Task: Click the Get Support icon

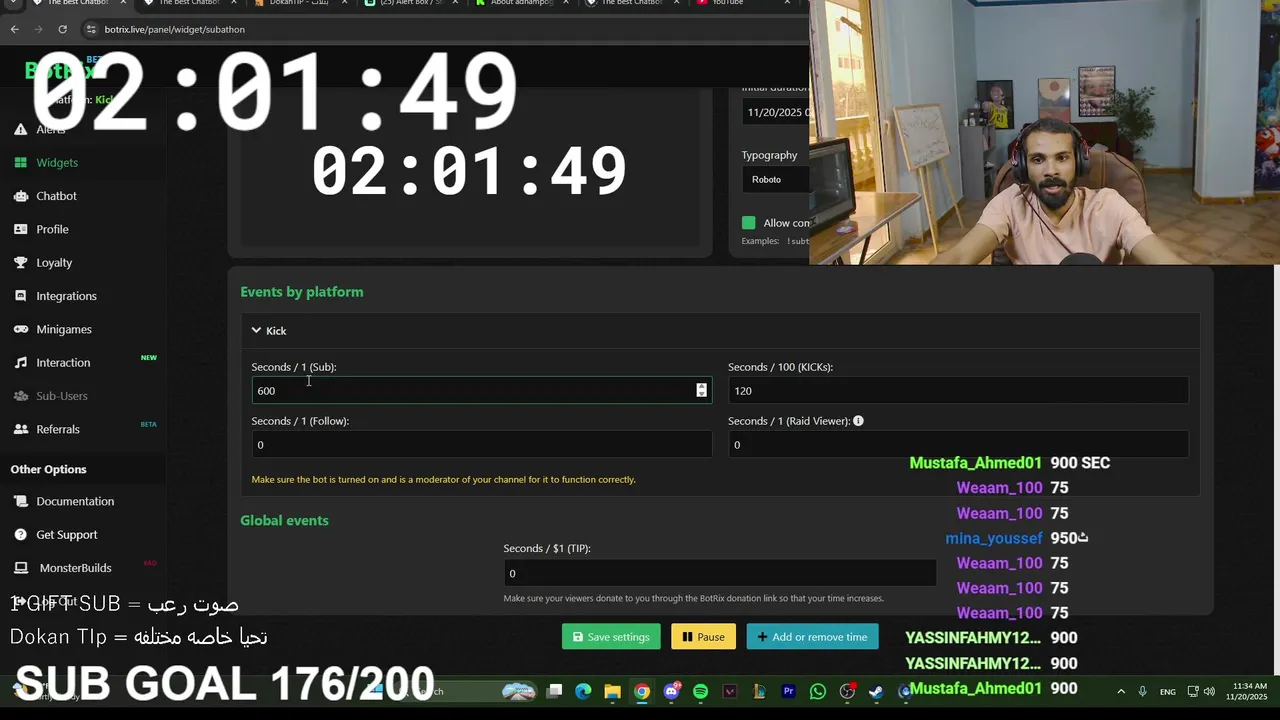Action: tap(20, 534)
